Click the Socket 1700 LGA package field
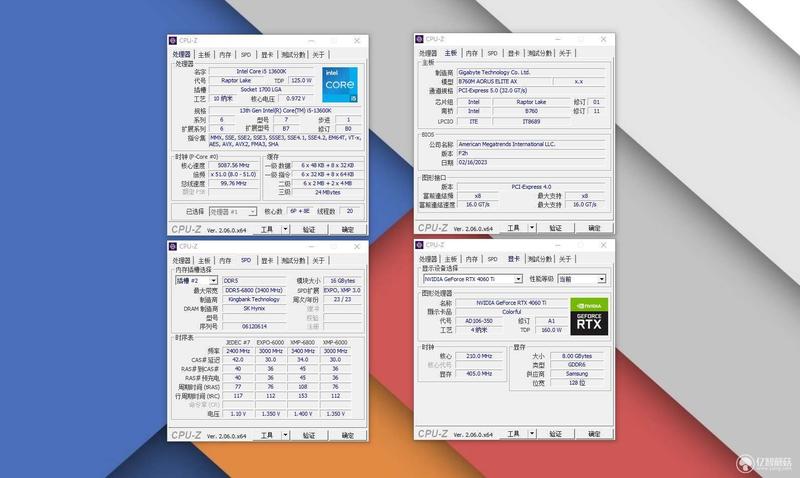 tap(261, 89)
